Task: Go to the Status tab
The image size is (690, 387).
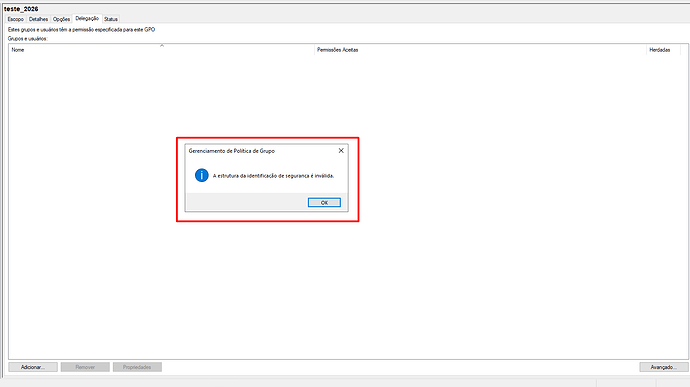Action: click(x=111, y=19)
